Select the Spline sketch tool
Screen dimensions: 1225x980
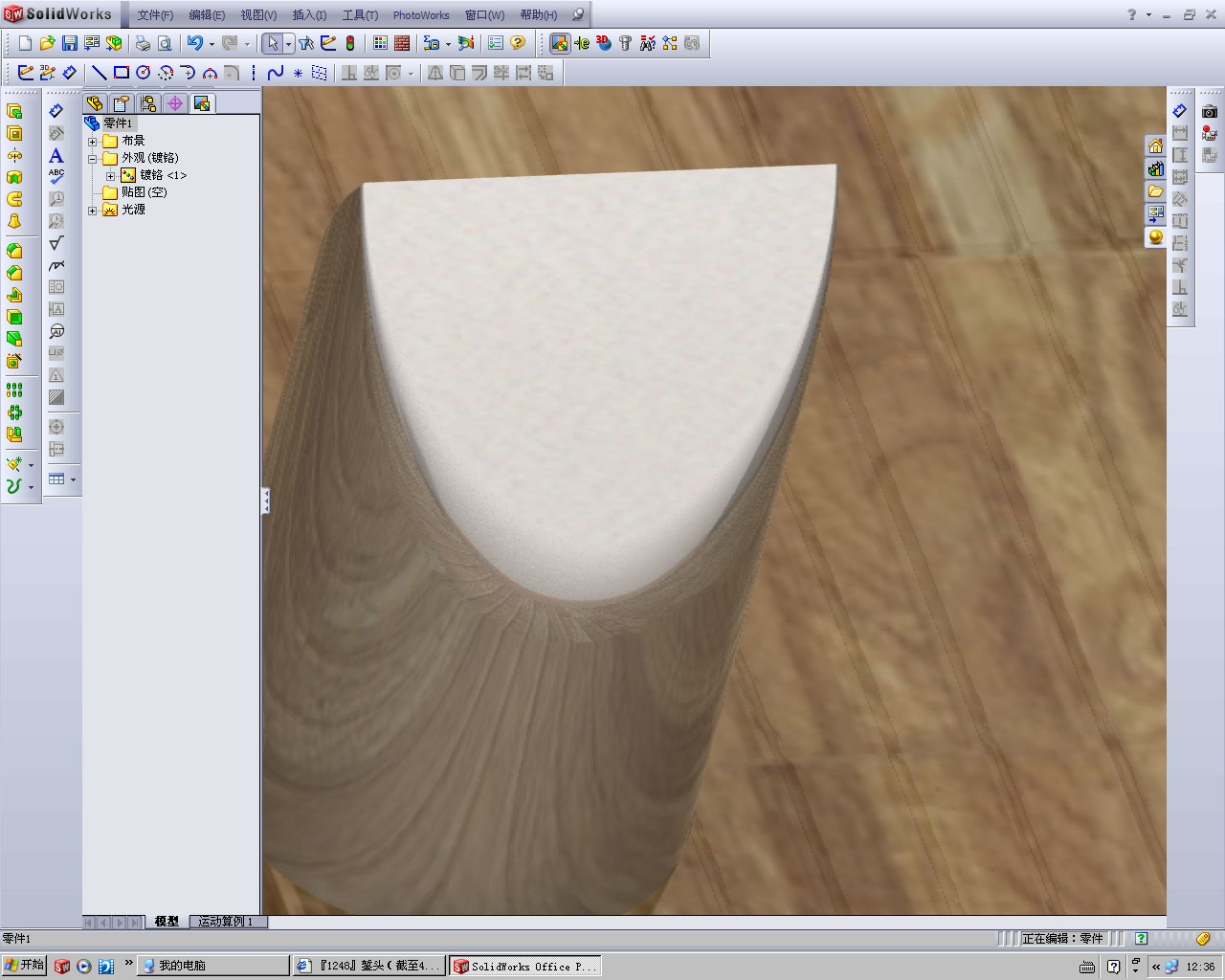[276, 73]
